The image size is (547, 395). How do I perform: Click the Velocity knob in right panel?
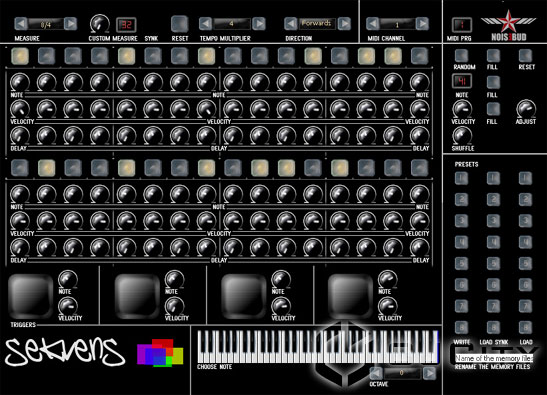[462, 109]
